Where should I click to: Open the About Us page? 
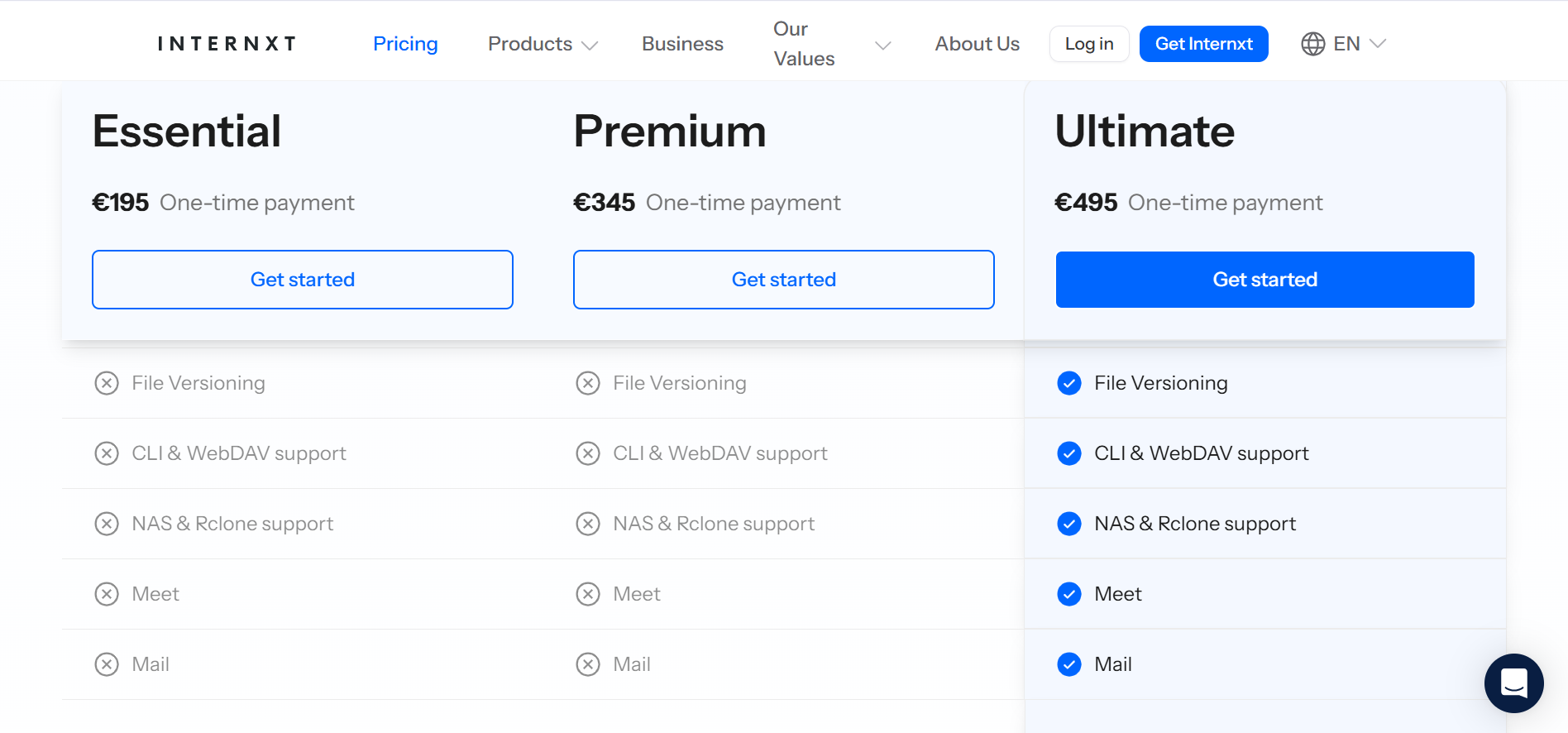click(977, 44)
